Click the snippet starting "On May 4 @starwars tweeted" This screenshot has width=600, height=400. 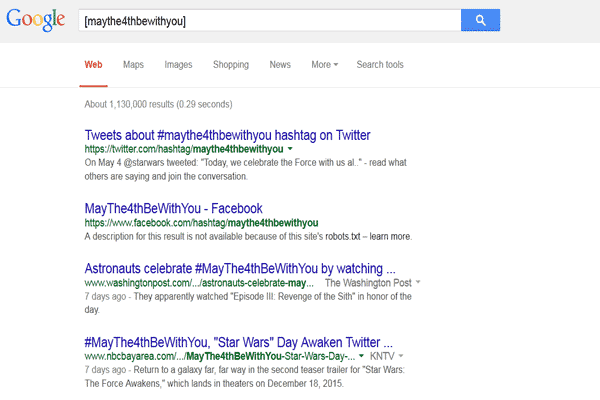click(245, 169)
